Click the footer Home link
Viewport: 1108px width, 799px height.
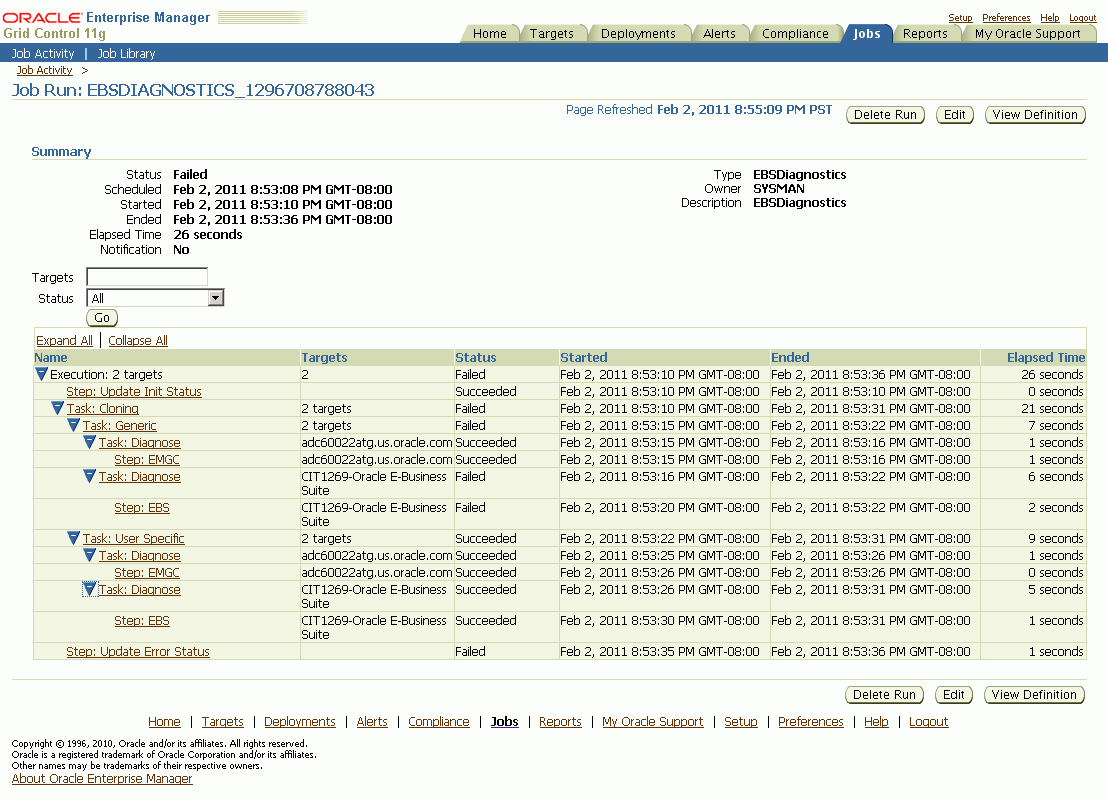[164, 721]
